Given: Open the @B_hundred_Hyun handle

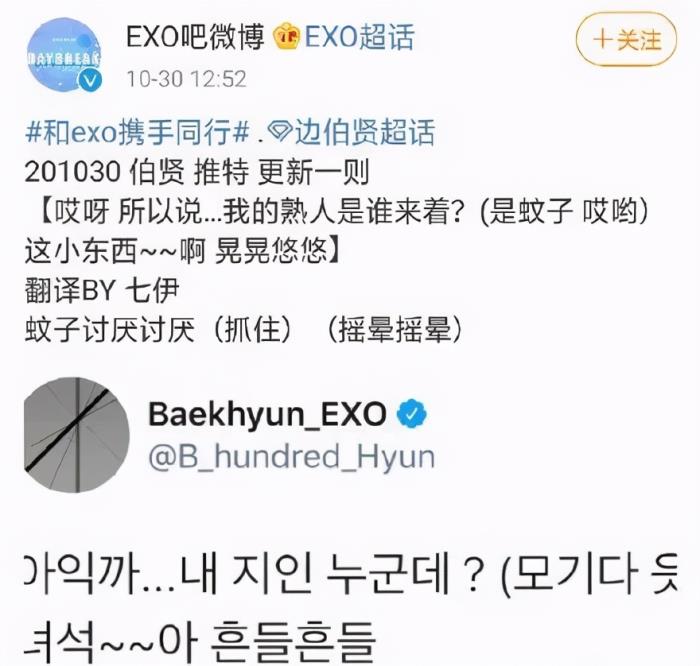Looking at the screenshot, I should point(292,456).
